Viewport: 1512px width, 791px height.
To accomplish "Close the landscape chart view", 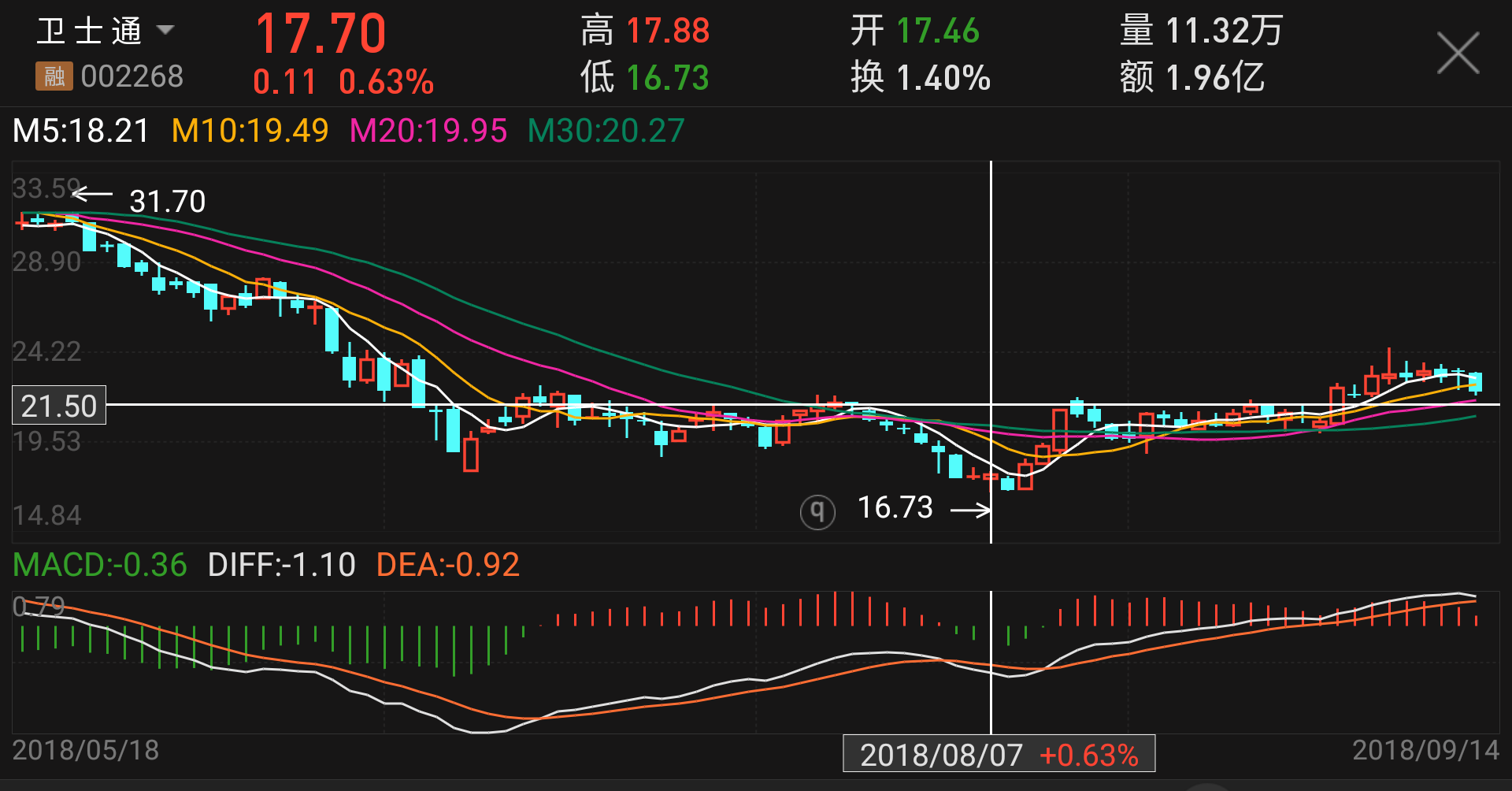I will pyautogui.click(x=1458, y=53).
